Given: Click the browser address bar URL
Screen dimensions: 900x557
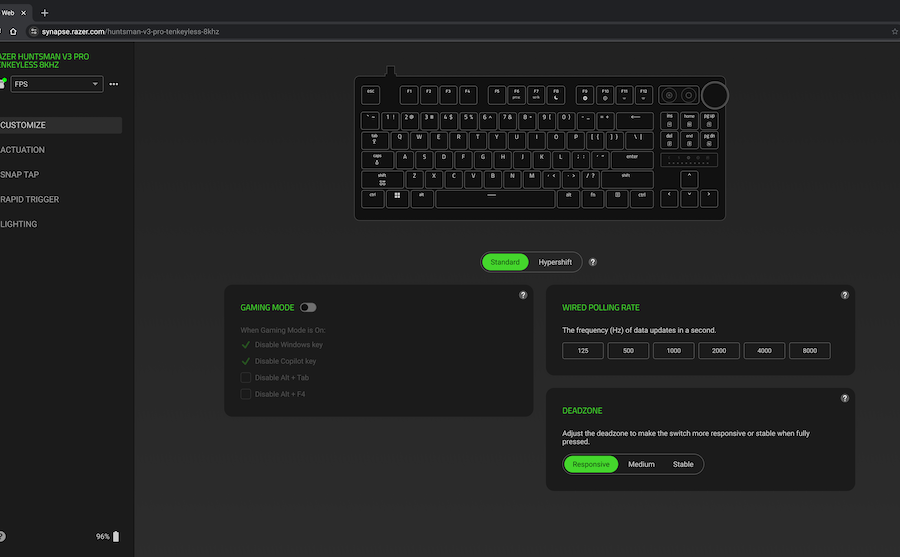Looking at the screenshot, I should tap(130, 32).
